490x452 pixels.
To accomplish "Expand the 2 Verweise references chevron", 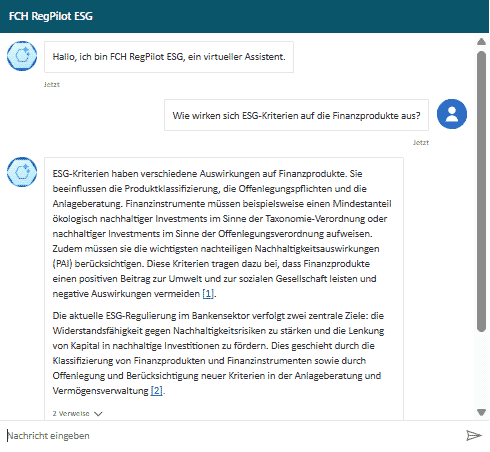I will pyautogui.click(x=98, y=414).
